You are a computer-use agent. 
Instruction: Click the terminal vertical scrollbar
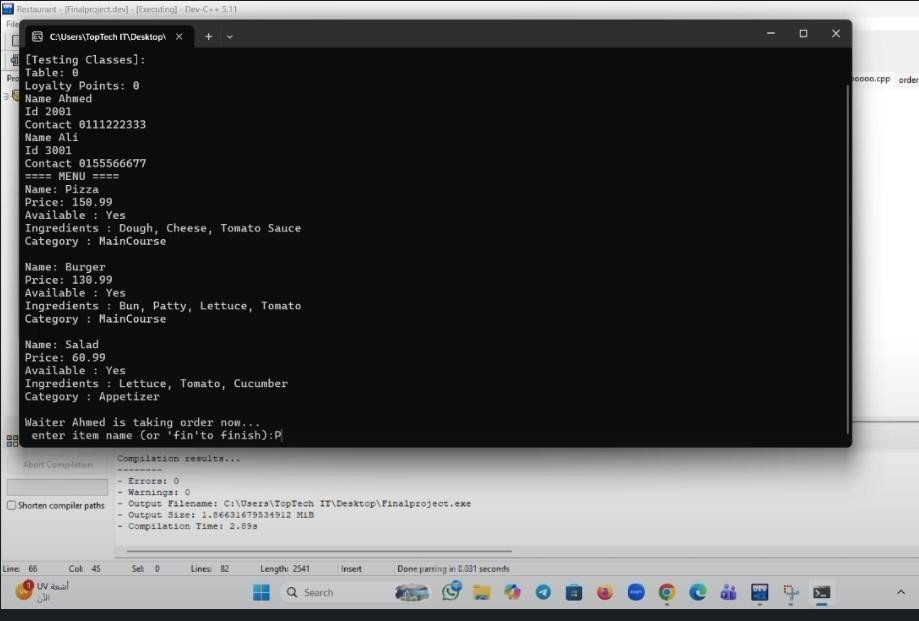tap(847, 258)
